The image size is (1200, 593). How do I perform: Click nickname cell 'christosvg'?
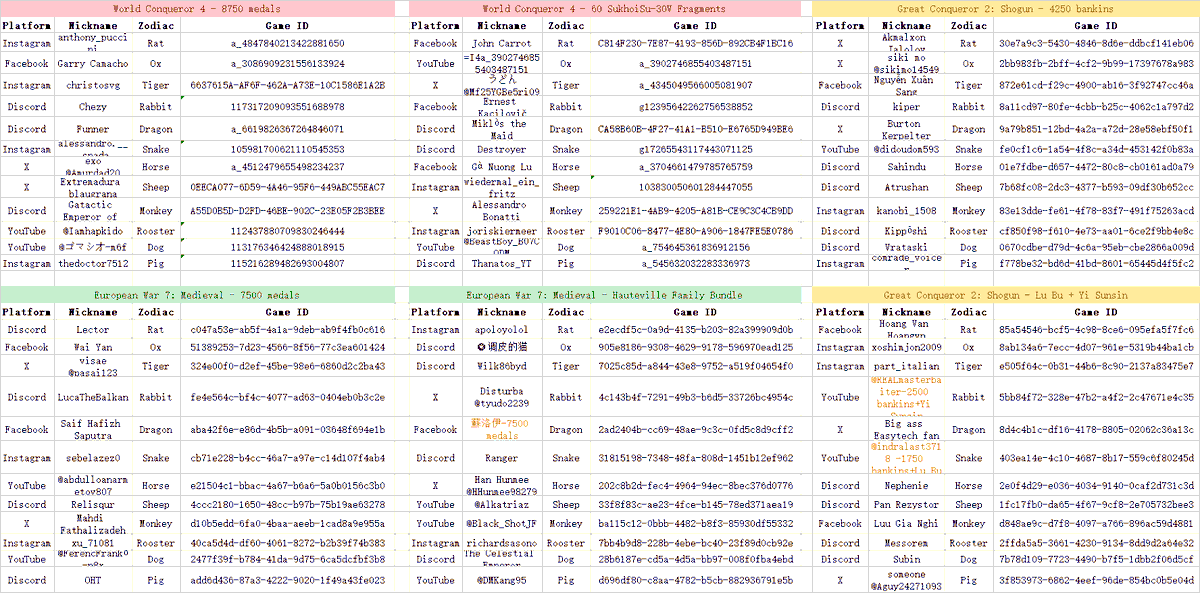pyautogui.click(x=93, y=86)
